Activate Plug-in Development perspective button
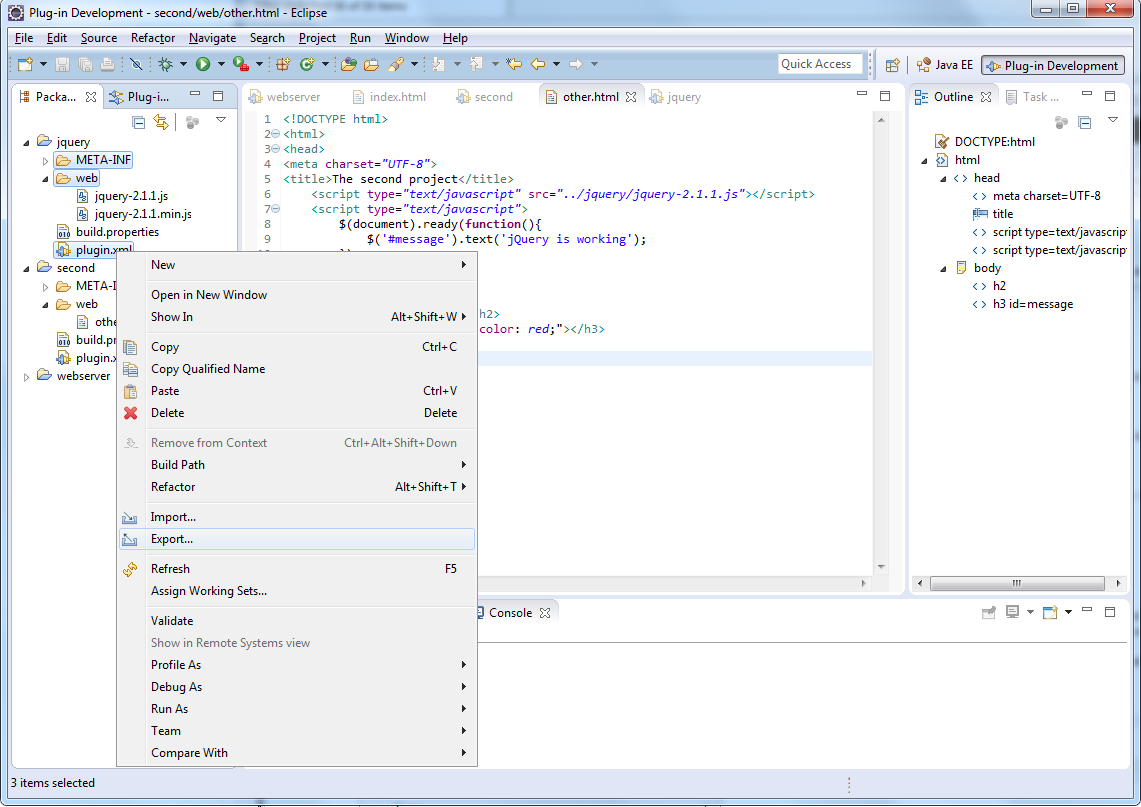 tap(1052, 65)
